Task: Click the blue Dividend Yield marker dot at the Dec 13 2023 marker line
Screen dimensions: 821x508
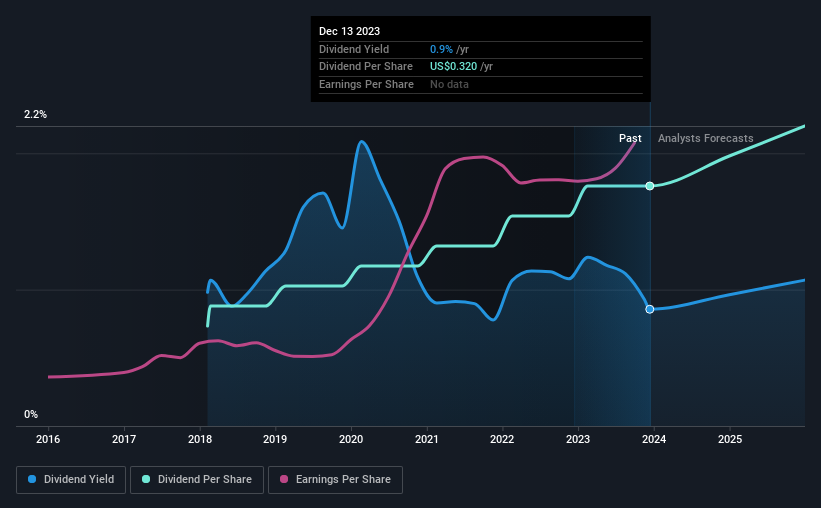Action: 650,310
